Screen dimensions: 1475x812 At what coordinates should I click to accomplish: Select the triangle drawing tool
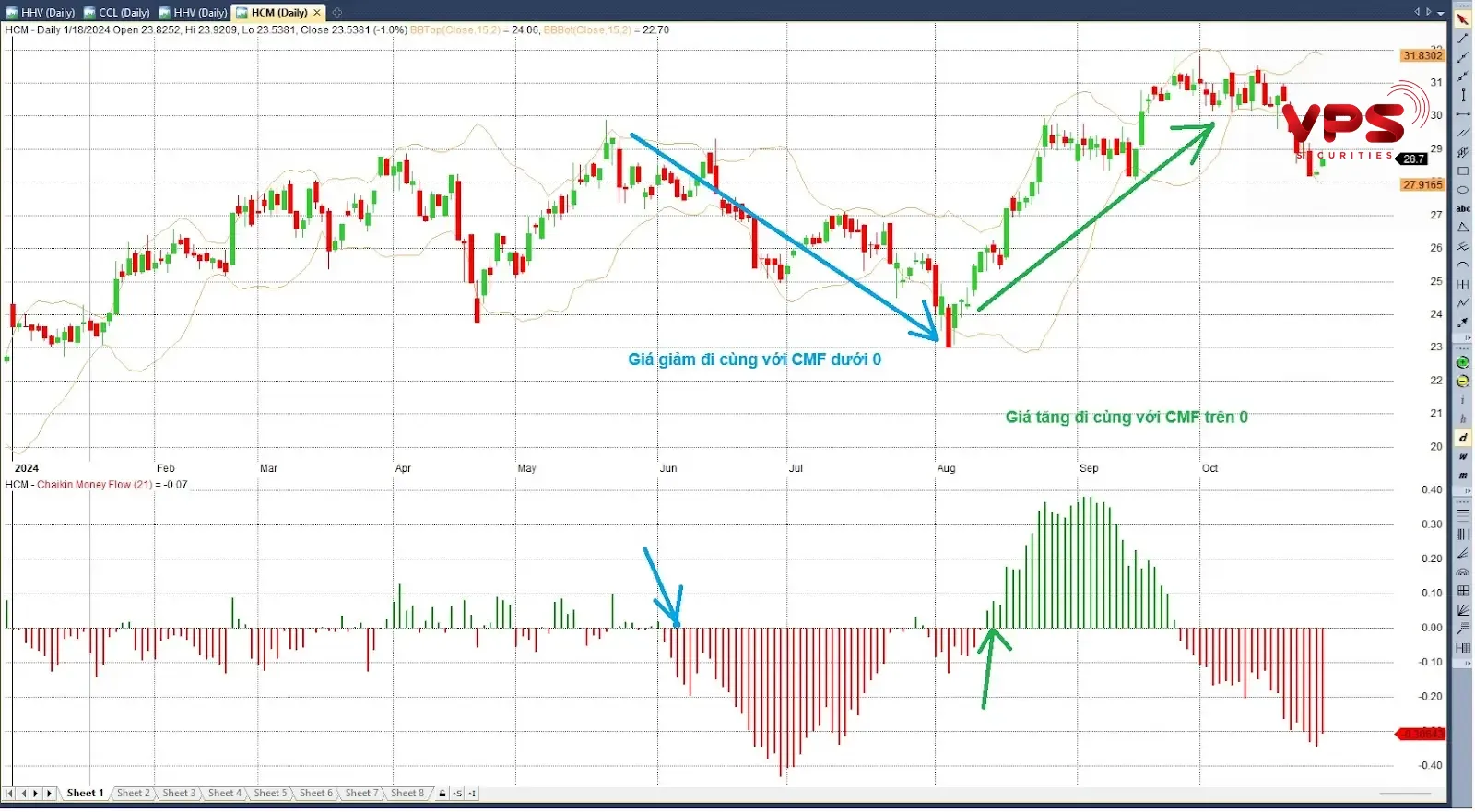pos(1462,228)
